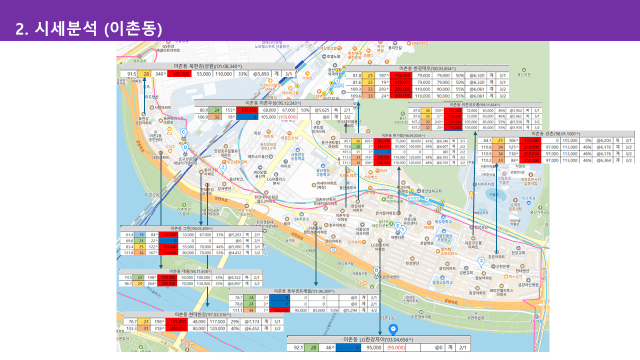Select the 110,000 cell in 북한강성원 table
This screenshot has width=640, height=360.
[x=223, y=74]
